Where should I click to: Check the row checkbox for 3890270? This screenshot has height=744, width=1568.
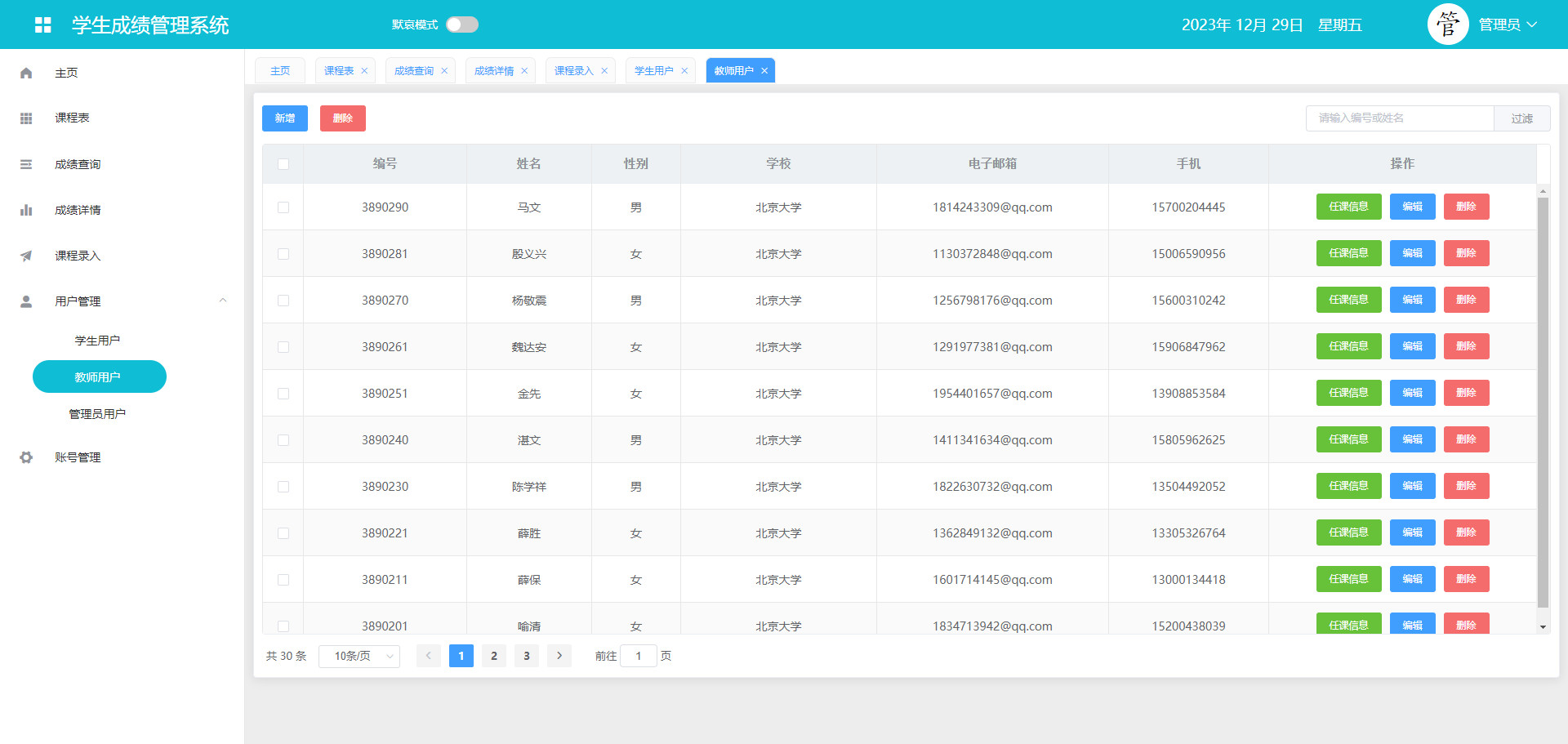[x=283, y=301]
